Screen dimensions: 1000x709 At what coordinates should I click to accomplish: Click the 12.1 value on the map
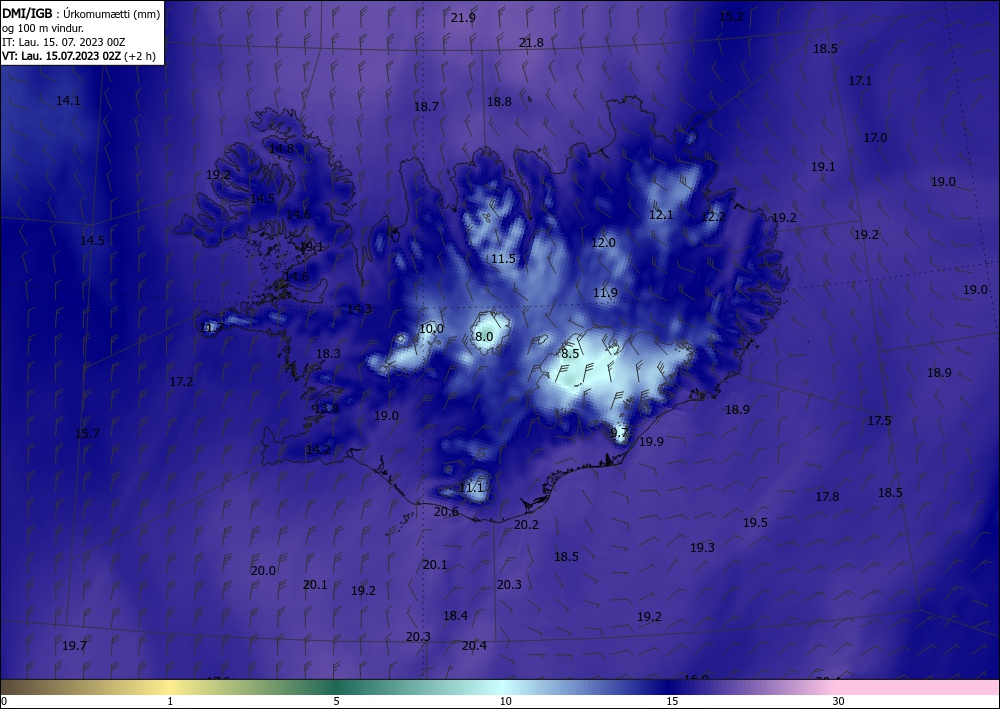coord(661,215)
